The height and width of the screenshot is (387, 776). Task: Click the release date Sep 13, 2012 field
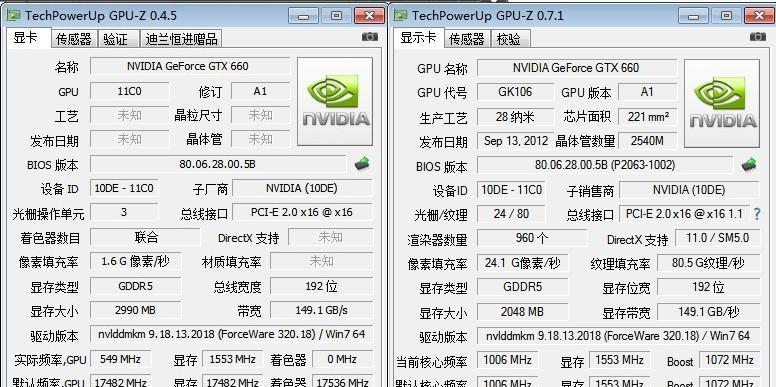tap(515, 141)
